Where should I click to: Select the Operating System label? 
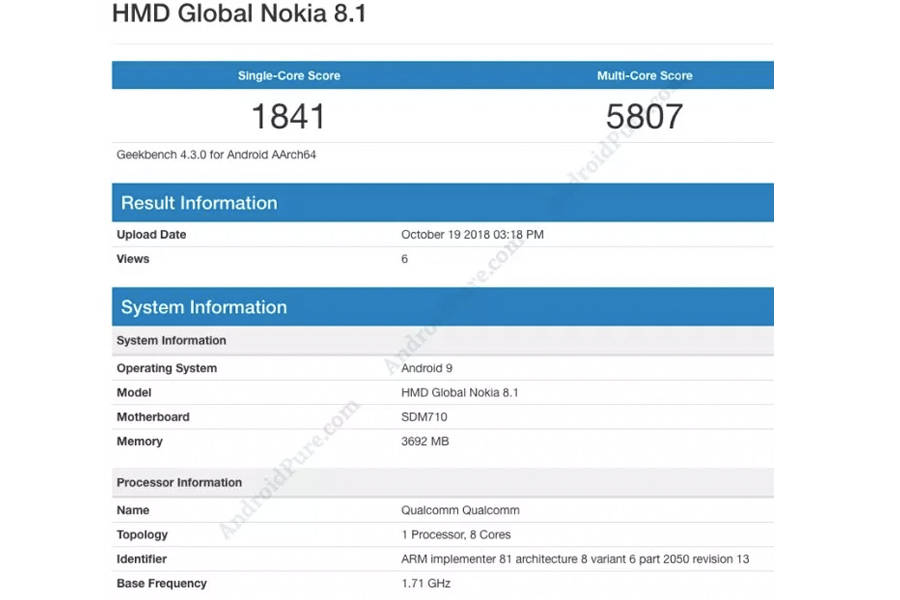click(x=167, y=368)
